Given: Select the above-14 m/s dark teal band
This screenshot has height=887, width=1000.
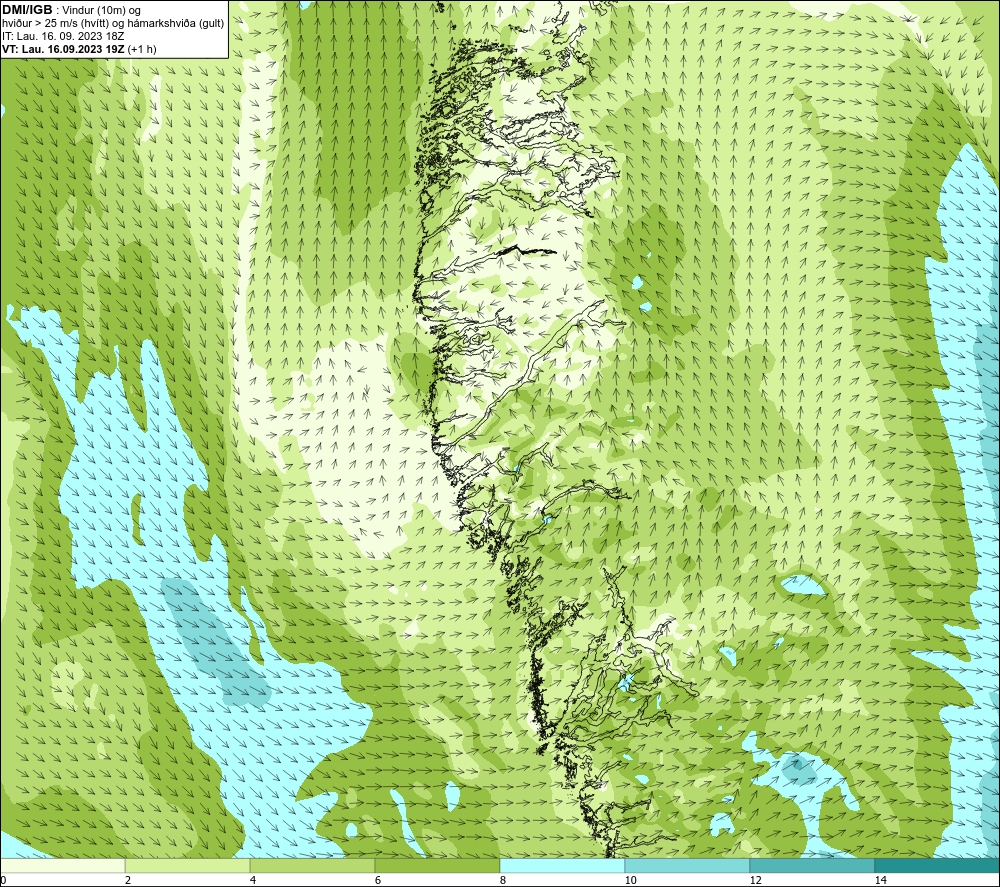Looking at the screenshot, I should (x=938, y=865).
